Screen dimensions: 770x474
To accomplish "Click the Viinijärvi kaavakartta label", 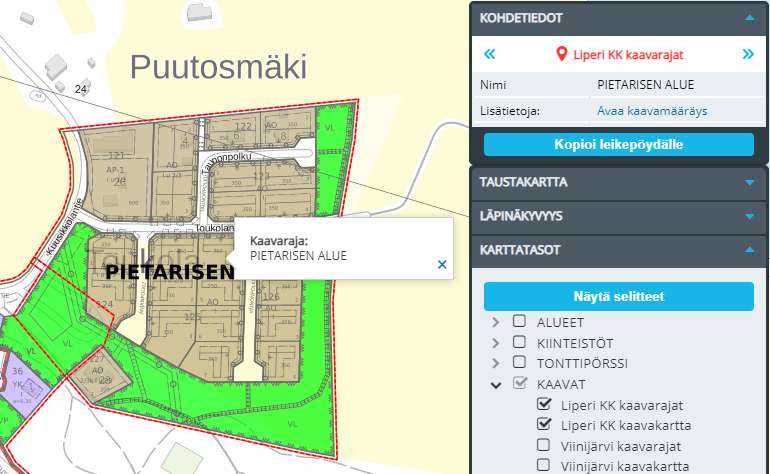I will pyautogui.click(x=625, y=466).
